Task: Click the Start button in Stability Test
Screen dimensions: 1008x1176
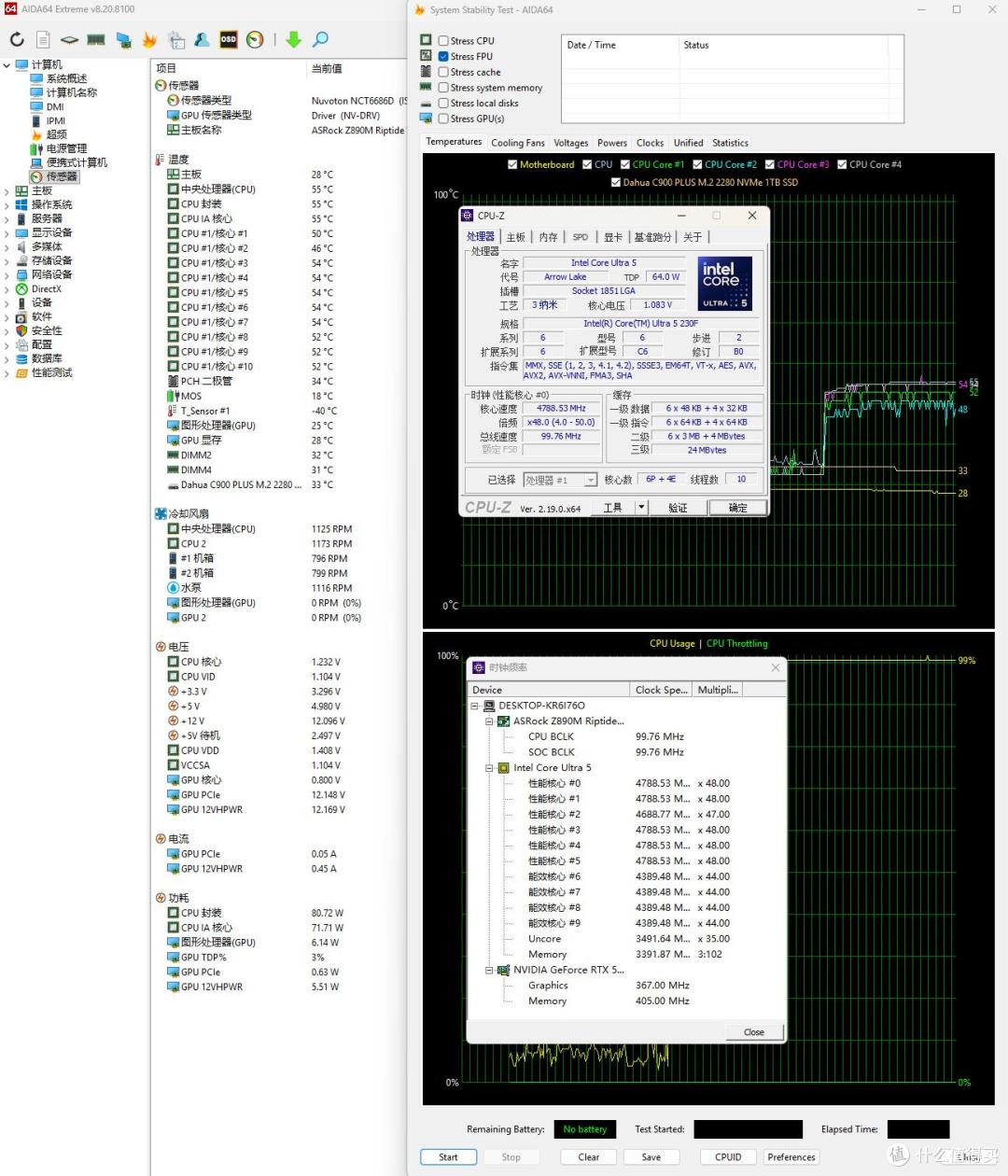Action: click(448, 1156)
